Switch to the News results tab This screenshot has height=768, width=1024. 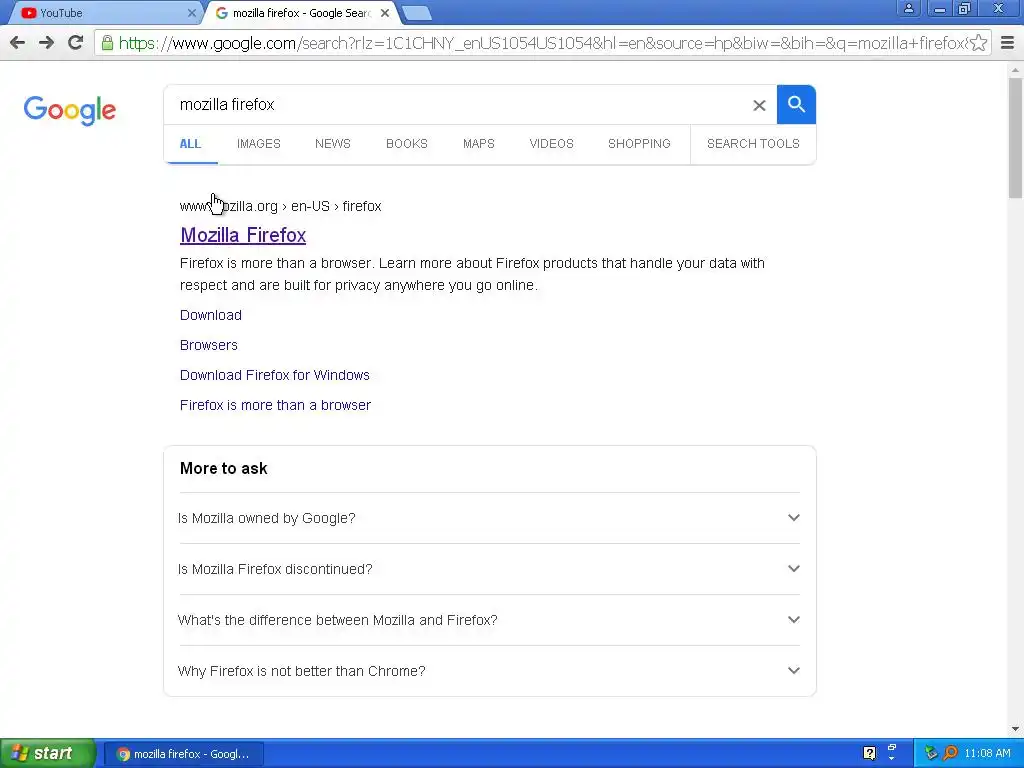332,144
